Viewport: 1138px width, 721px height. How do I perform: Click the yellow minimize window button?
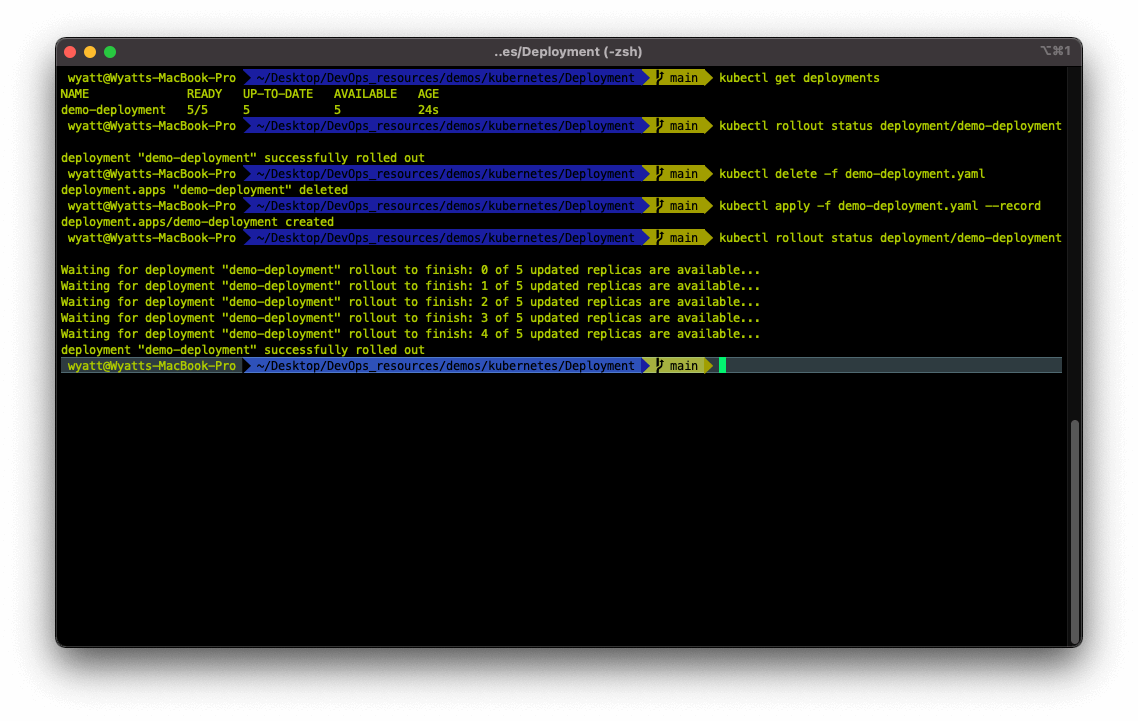(90, 52)
